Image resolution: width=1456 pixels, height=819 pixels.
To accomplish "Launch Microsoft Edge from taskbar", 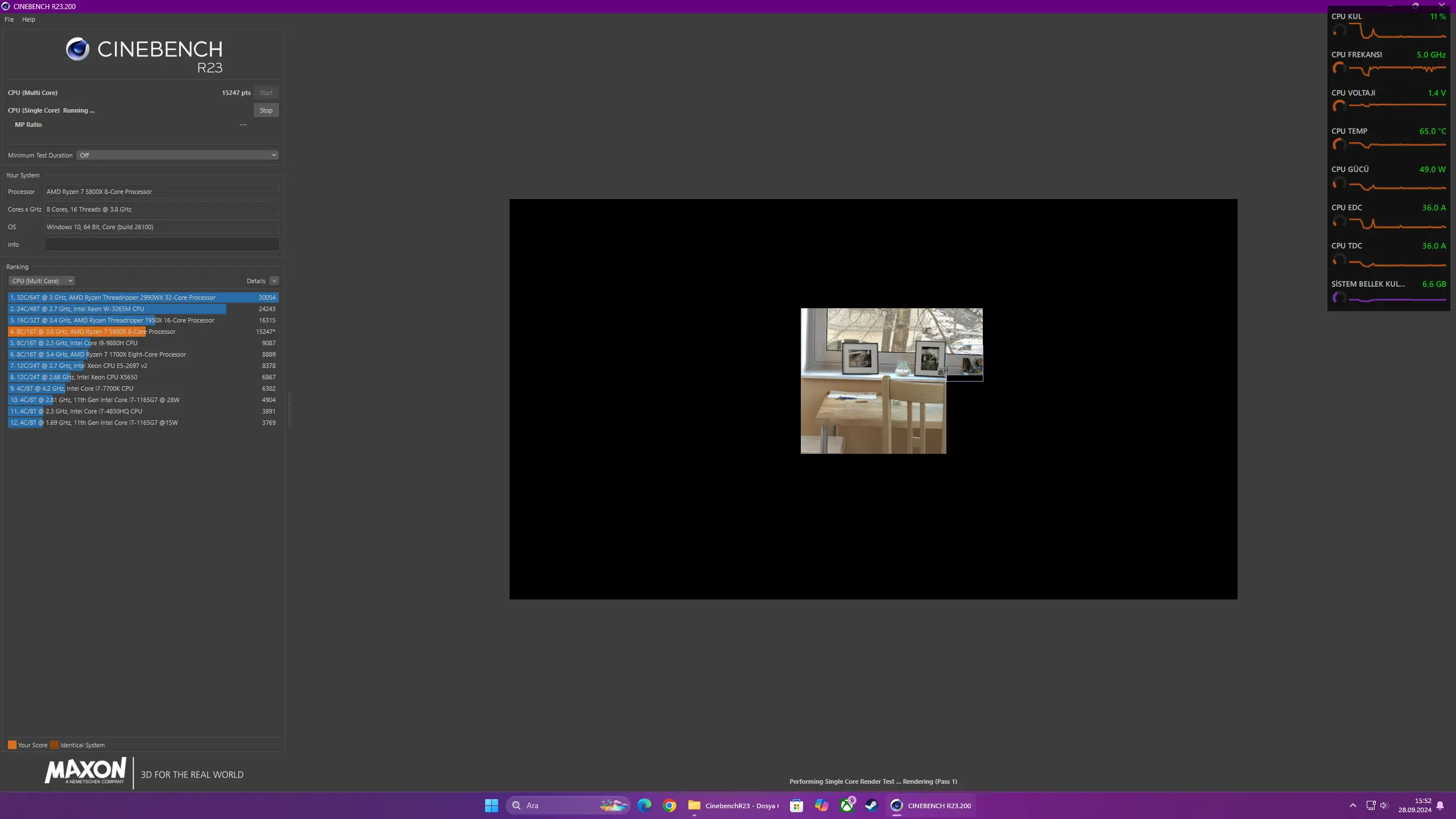I will [x=644, y=805].
